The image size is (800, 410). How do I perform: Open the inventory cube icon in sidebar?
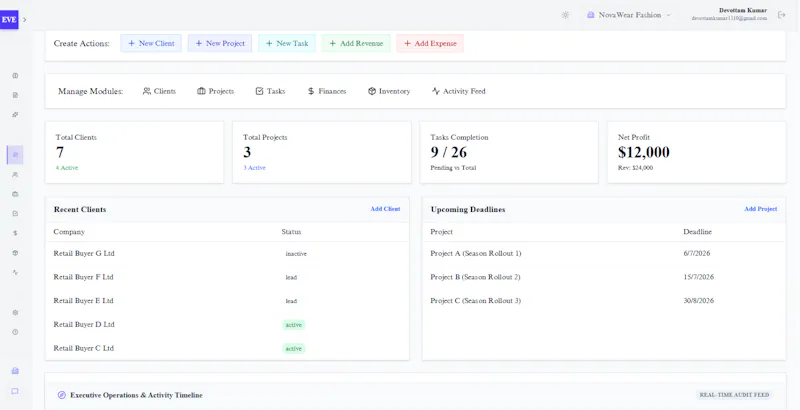15,253
